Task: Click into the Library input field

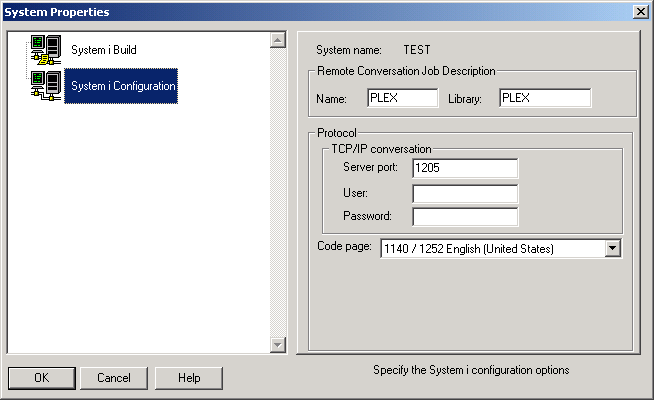Action: click(545, 98)
